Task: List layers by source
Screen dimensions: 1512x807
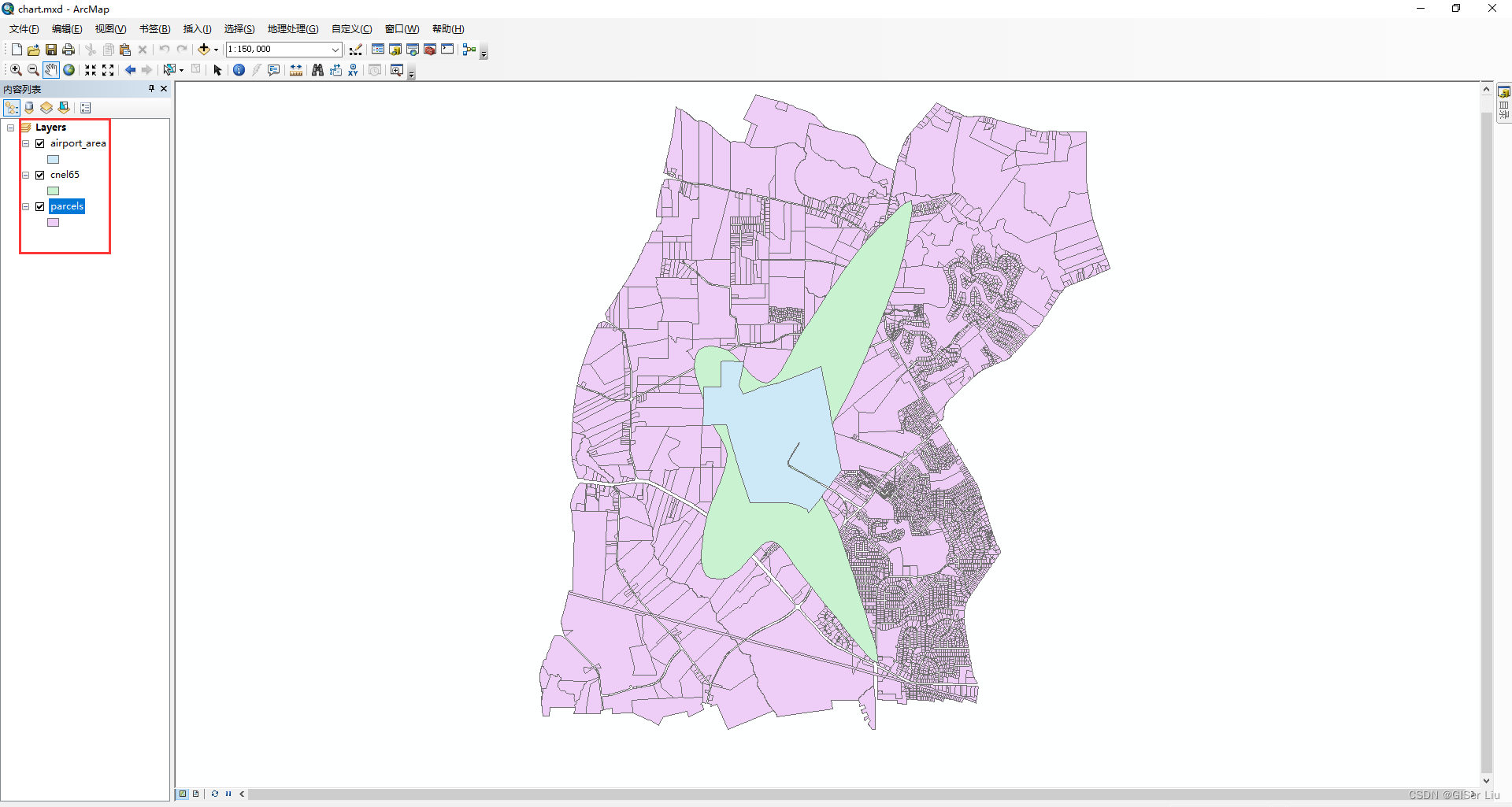Action: pyautogui.click(x=29, y=108)
